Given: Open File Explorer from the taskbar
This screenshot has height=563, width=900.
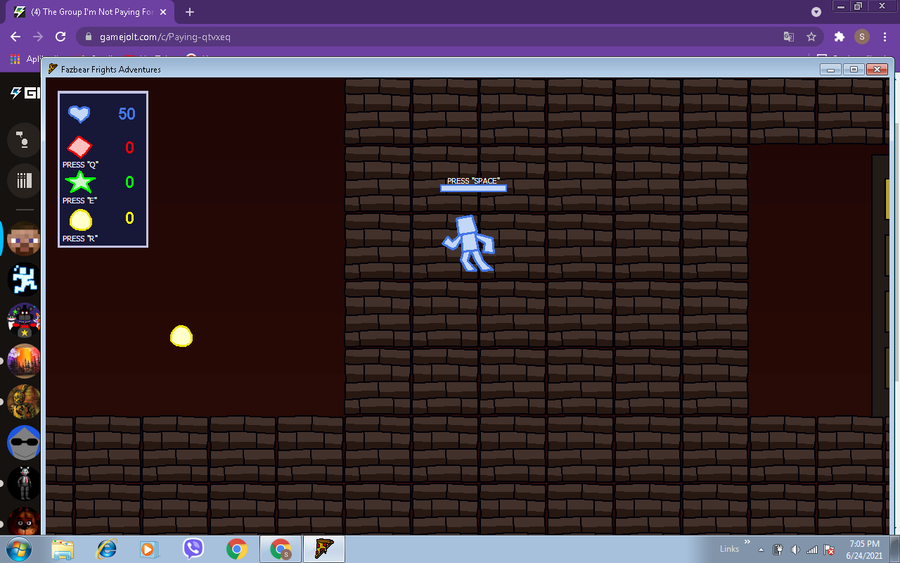Looking at the screenshot, I should [x=63, y=549].
